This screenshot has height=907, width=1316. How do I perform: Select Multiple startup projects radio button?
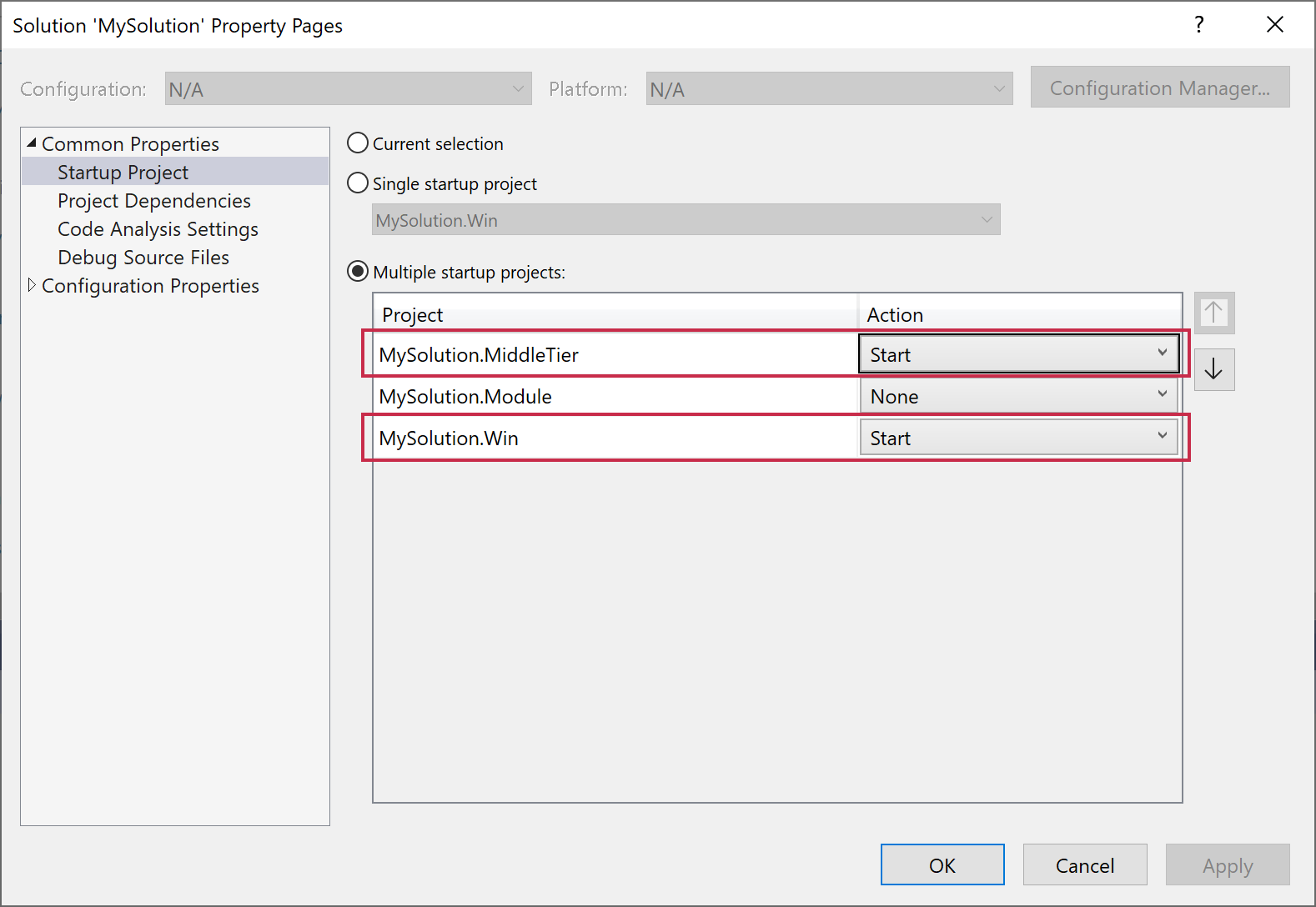click(358, 272)
